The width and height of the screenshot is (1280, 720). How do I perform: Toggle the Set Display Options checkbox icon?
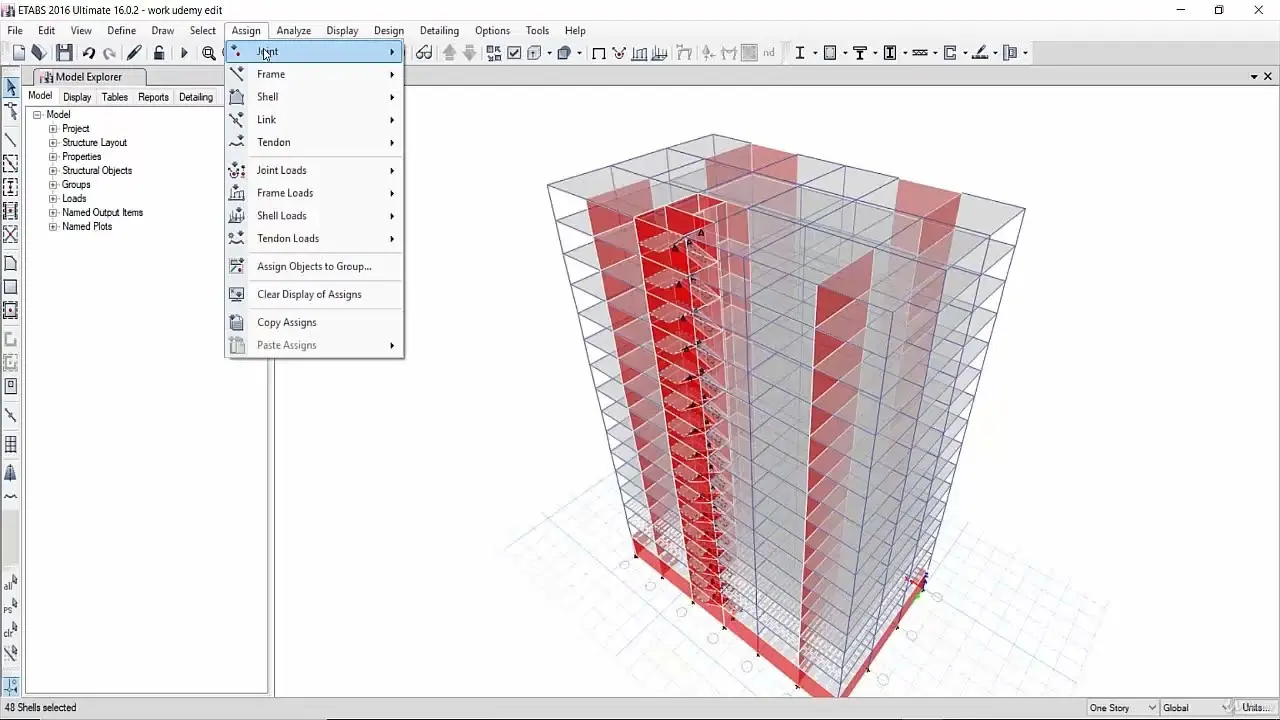coord(514,53)
